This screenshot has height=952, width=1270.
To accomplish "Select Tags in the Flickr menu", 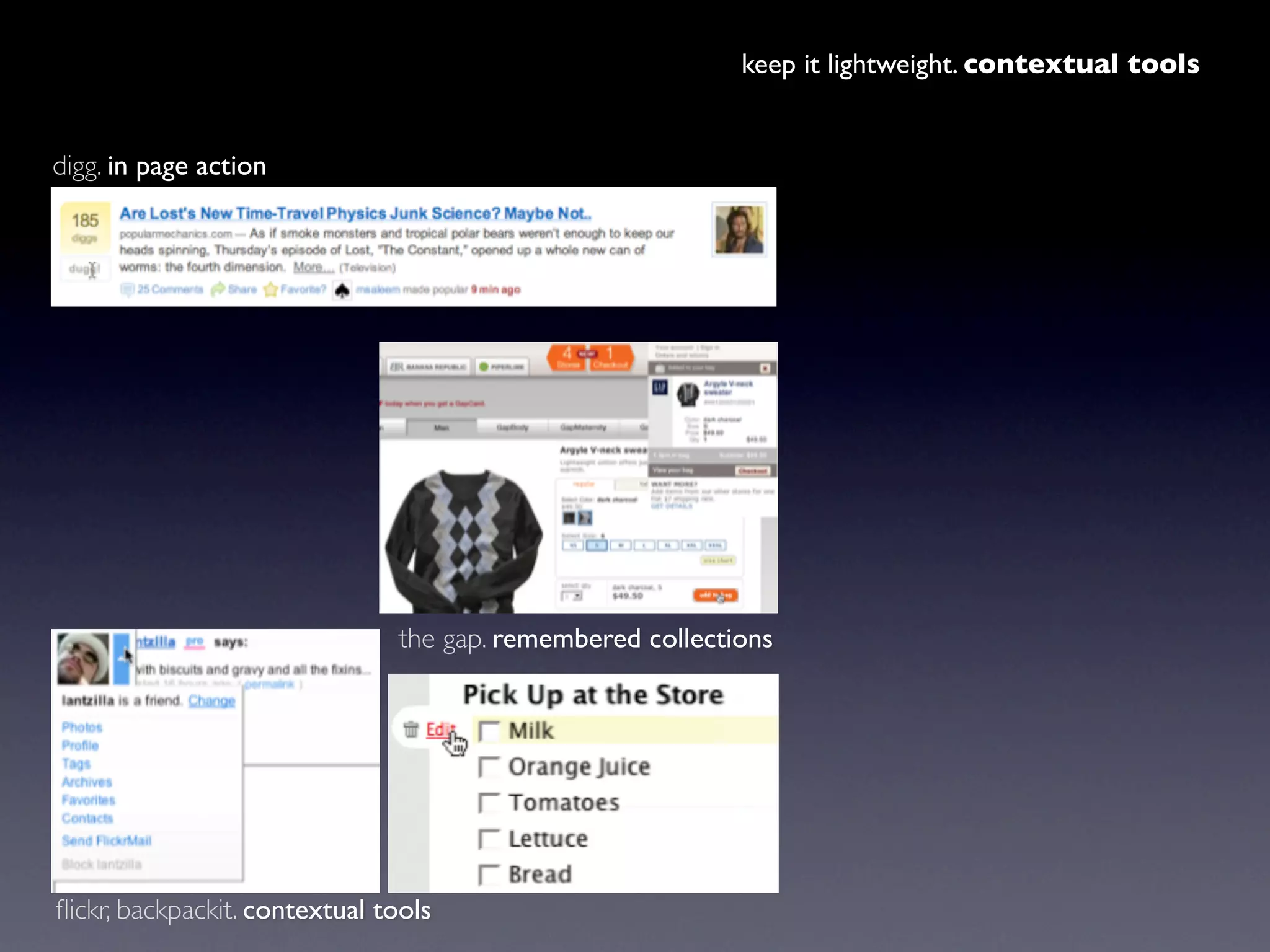I will point(76,764).
